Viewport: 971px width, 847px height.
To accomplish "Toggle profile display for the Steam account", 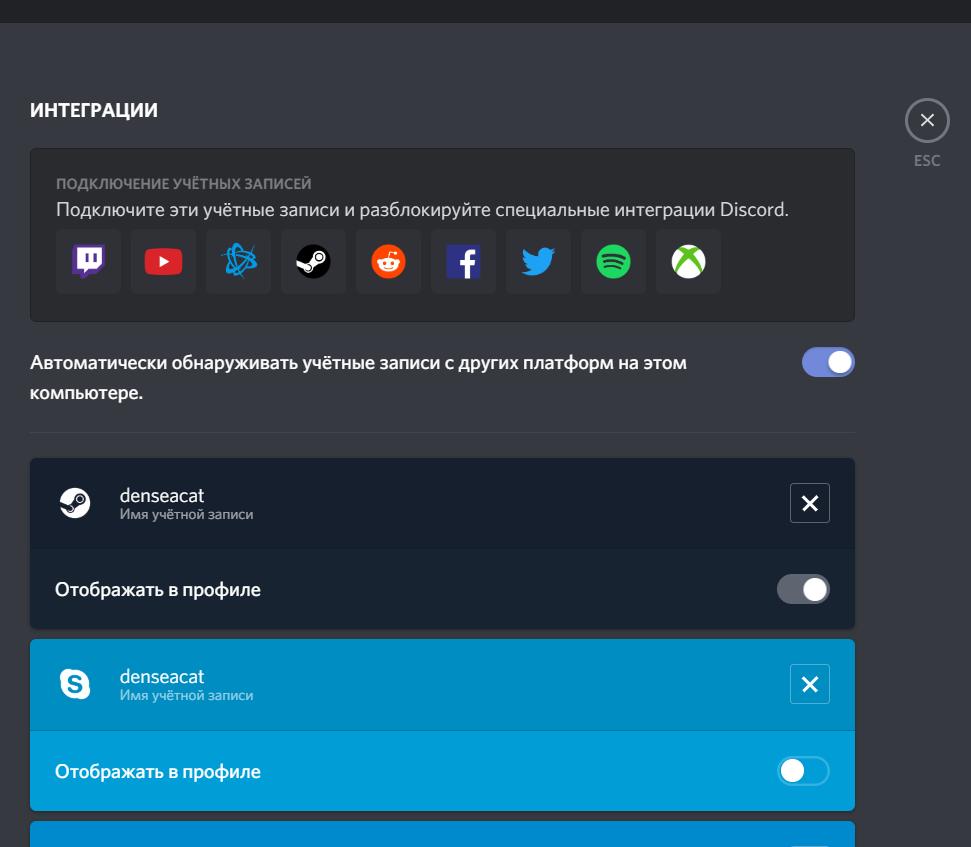I will (x=803, y=589).
